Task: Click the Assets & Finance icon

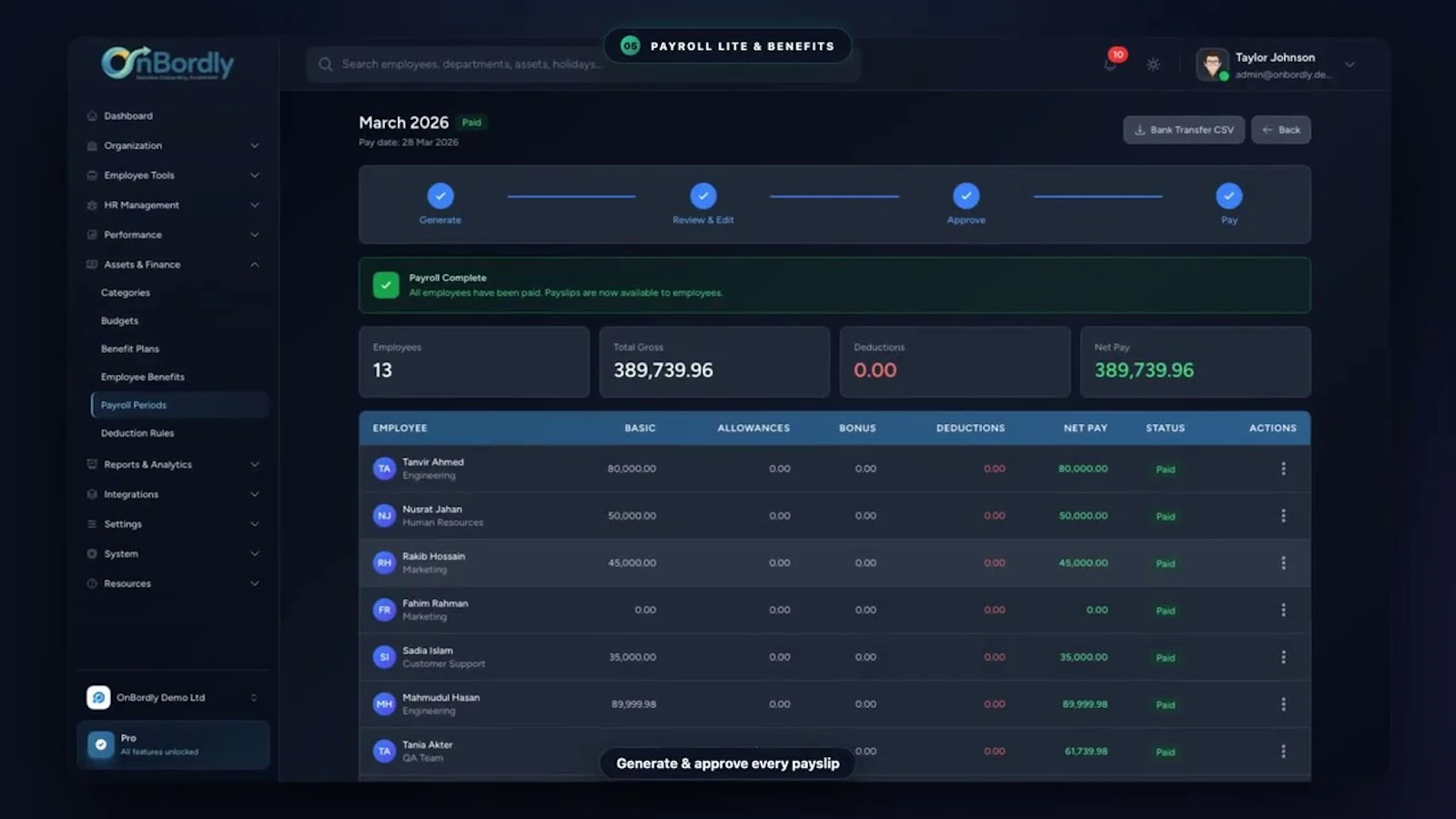Action: coord(92,265)
